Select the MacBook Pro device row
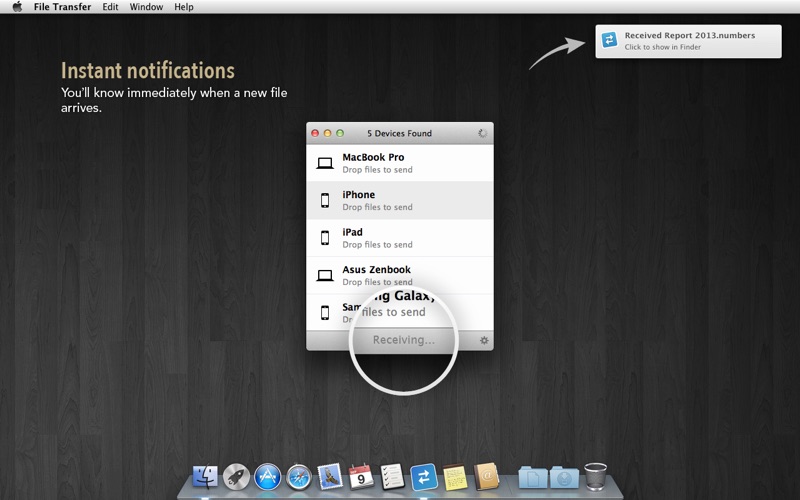The width and height of the screenshot is (800, 500). (399, 163)
